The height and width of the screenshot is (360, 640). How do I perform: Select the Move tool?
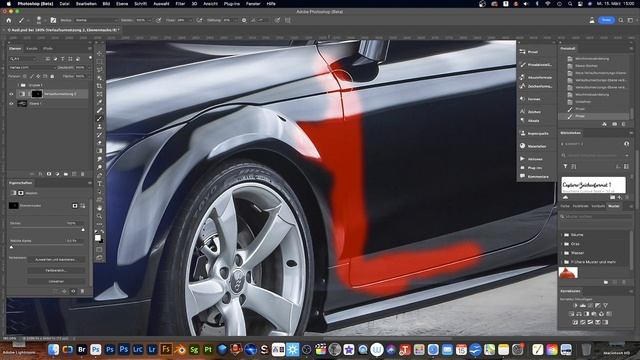(x=100, y=53)
